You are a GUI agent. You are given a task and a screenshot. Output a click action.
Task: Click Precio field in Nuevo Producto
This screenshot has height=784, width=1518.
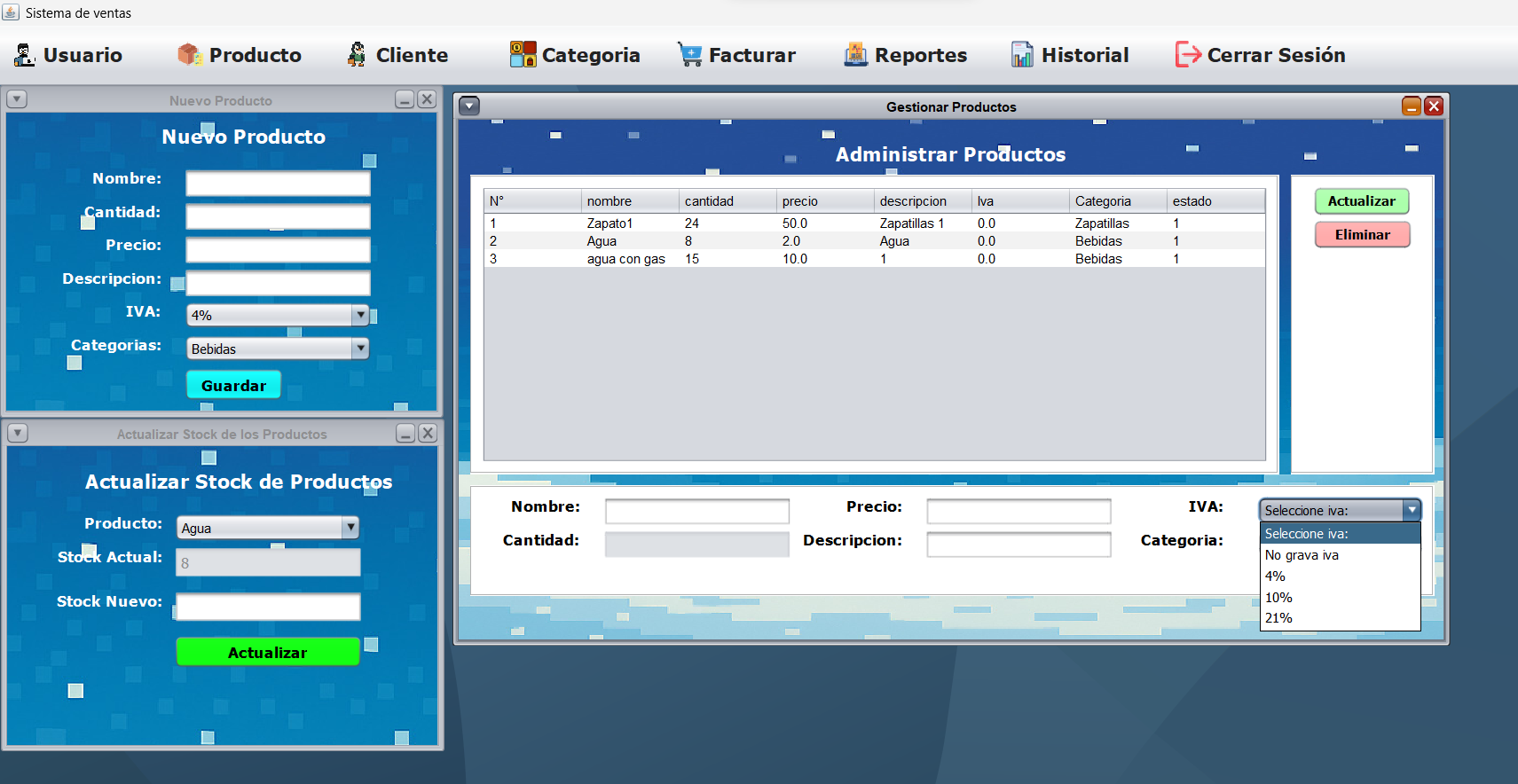pyautogui.click(x=278, y=250)
